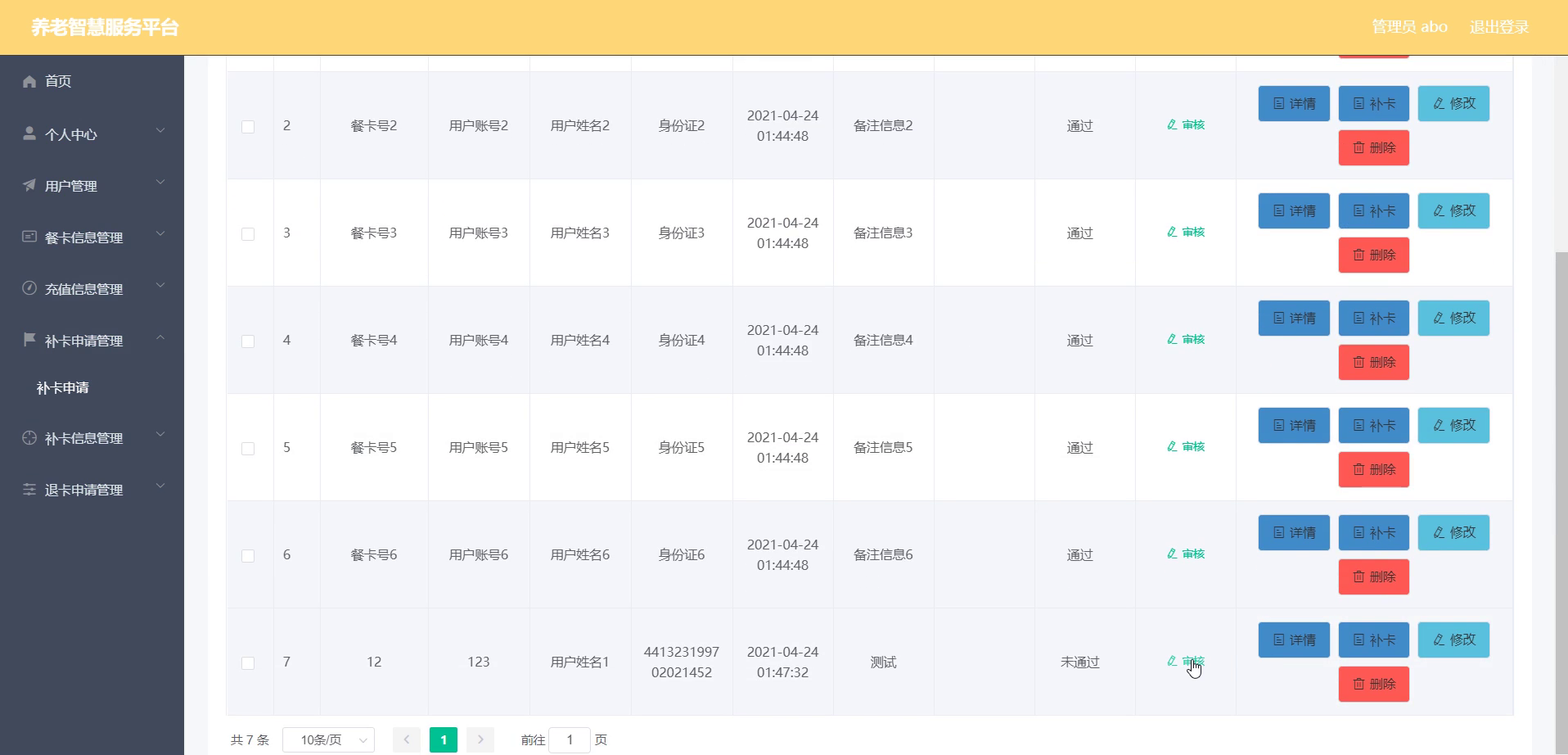This screenshot has width=1568, height=755.
Task: Click 备注信息4 cell
Action: click(x=883, y=340)
